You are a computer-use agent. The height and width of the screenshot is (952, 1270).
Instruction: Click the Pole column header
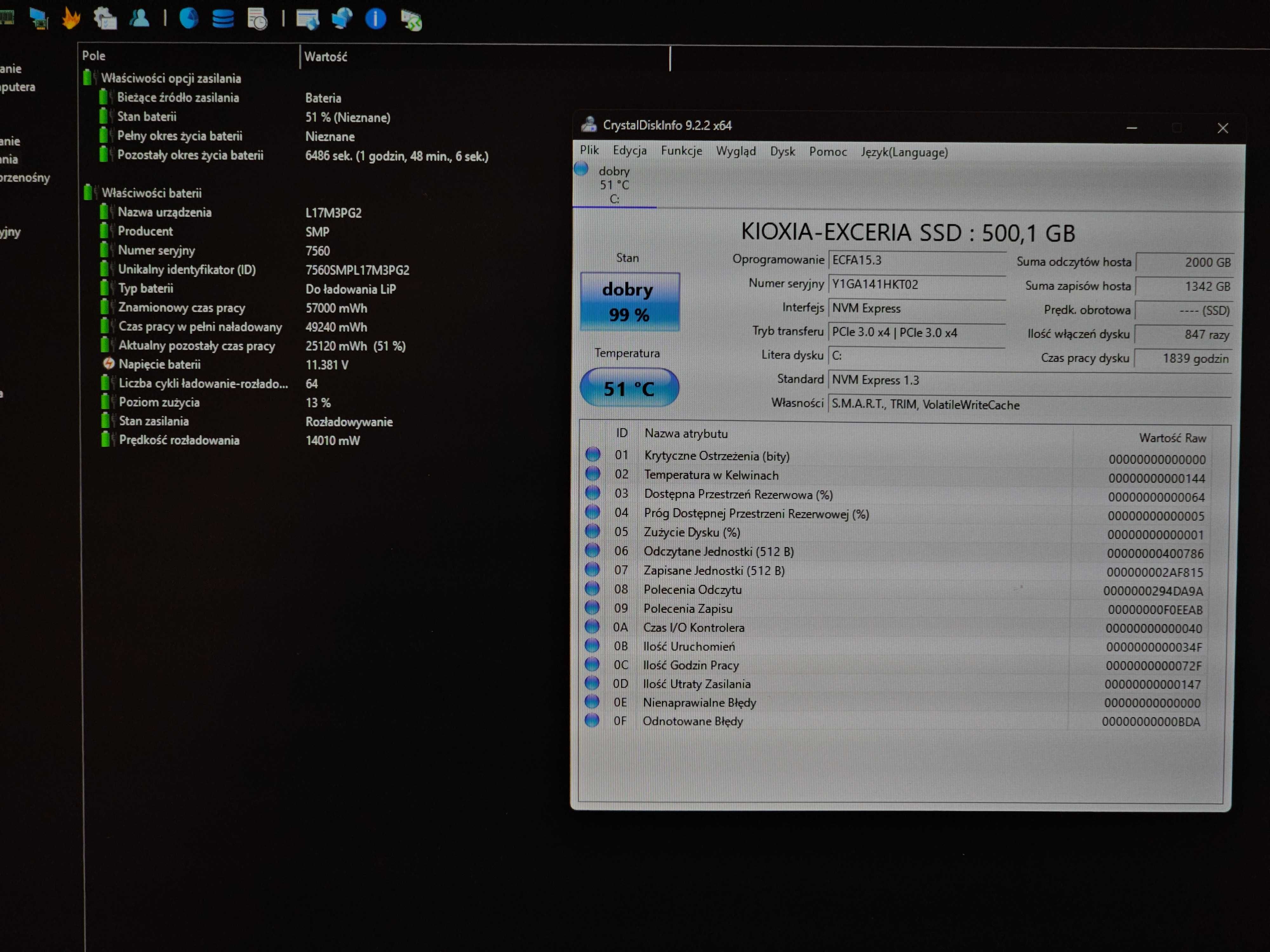tap(188, 56)
